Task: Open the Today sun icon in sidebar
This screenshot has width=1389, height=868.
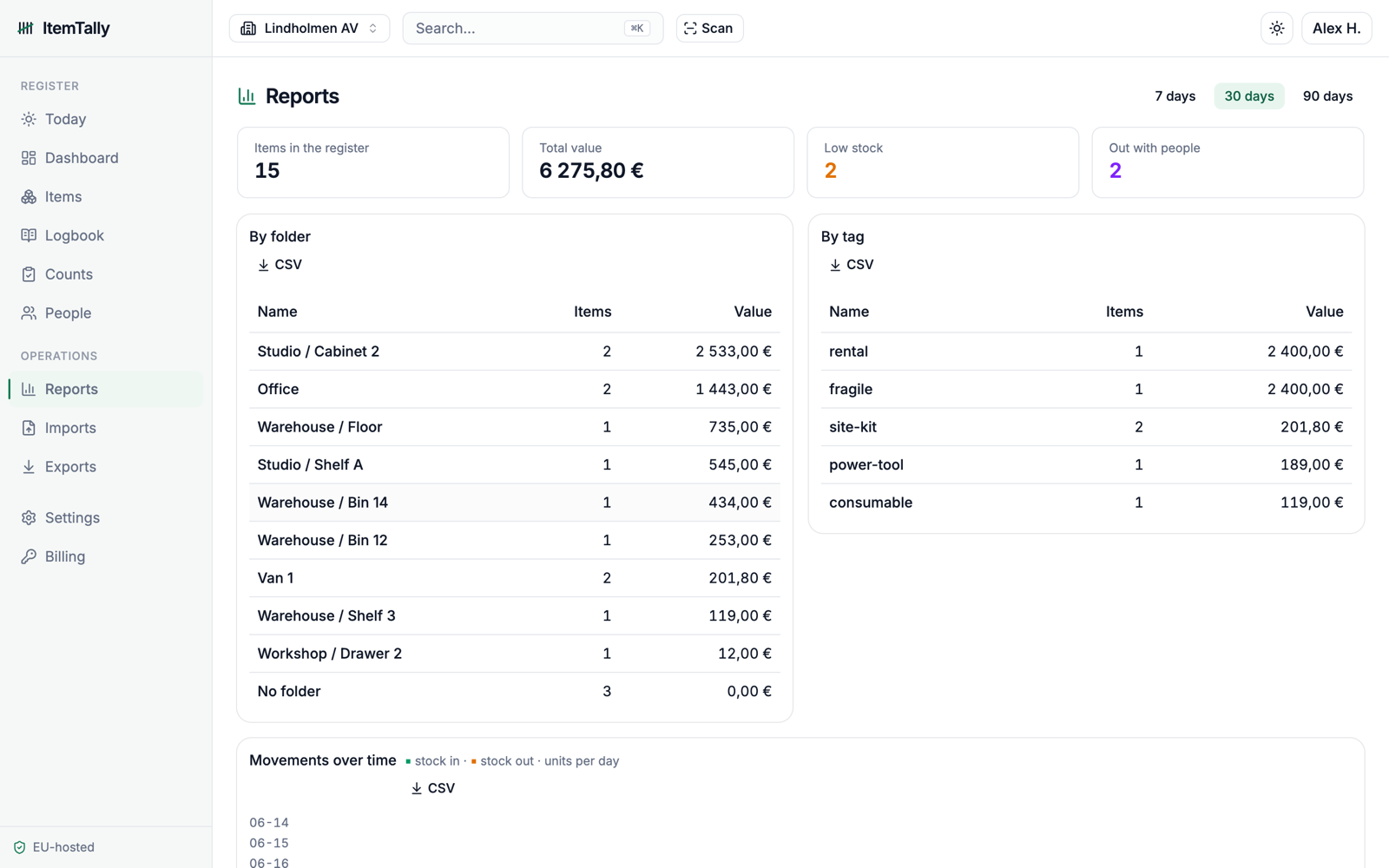Action: coord(29,119)
